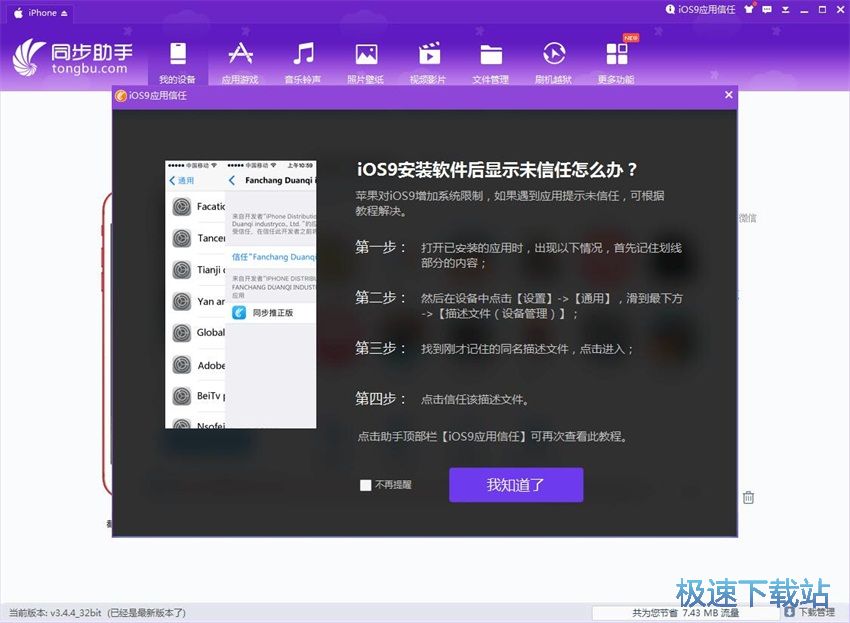
Task: Open 下载管理 download manager
Action: pos(809,612)
